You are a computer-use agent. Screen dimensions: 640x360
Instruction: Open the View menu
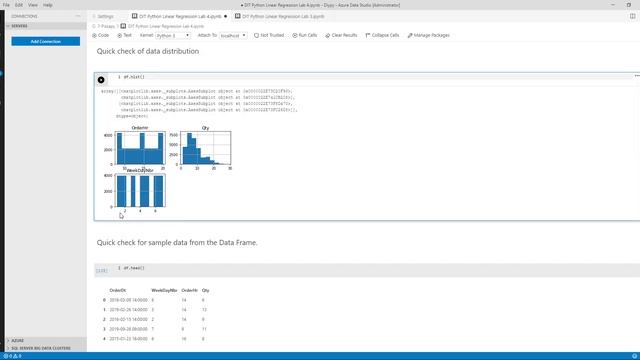[33, 5]
